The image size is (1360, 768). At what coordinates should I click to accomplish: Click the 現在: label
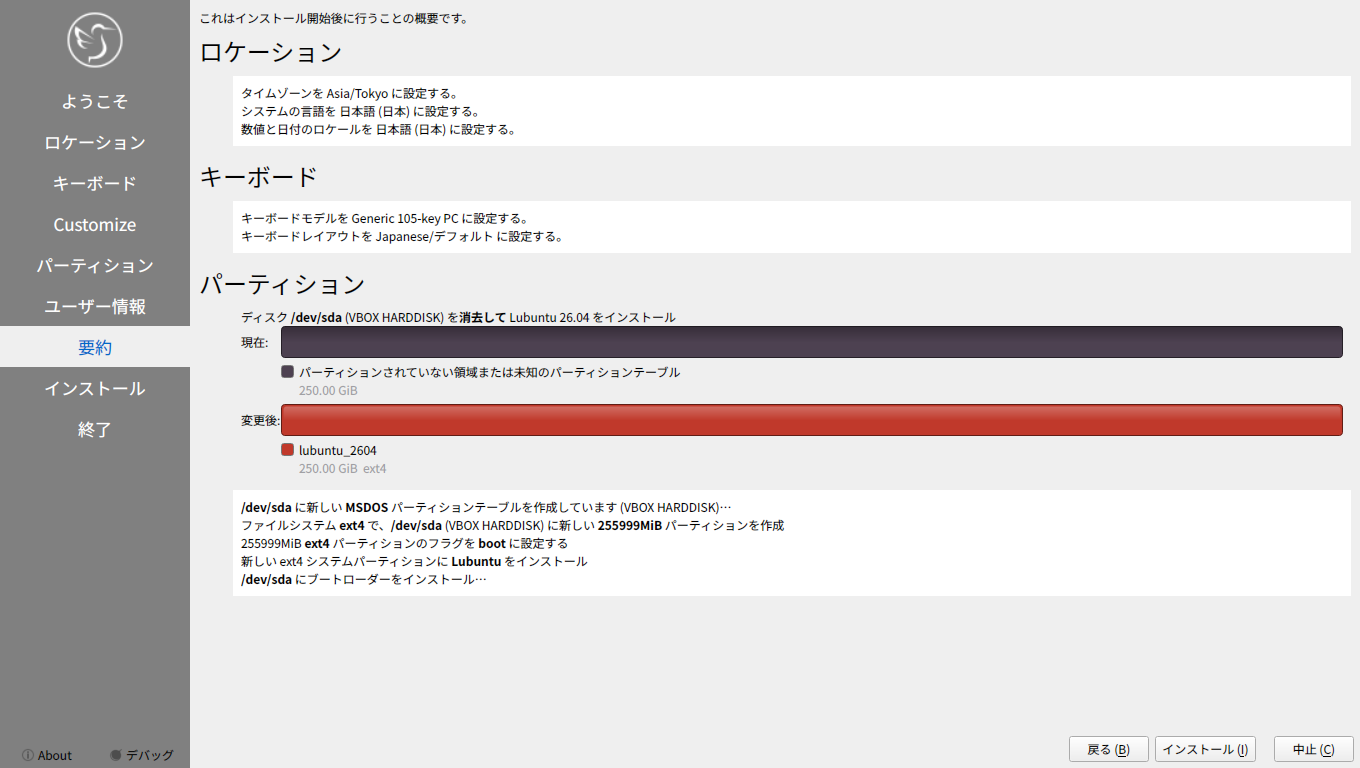[255, 342]
